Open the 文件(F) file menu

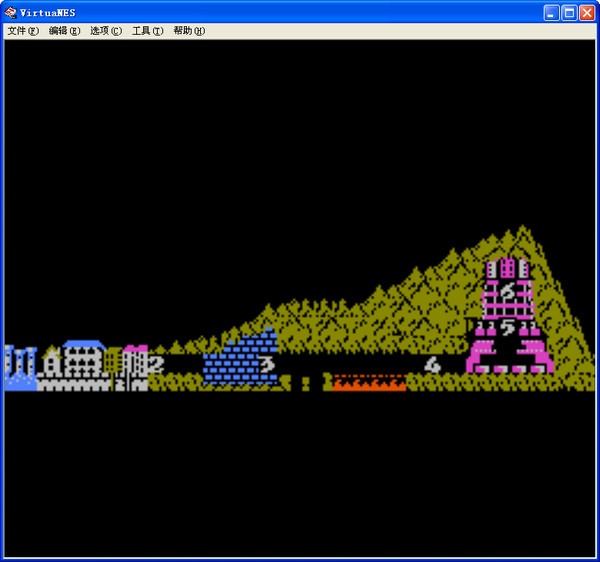(x=23, y=31)
